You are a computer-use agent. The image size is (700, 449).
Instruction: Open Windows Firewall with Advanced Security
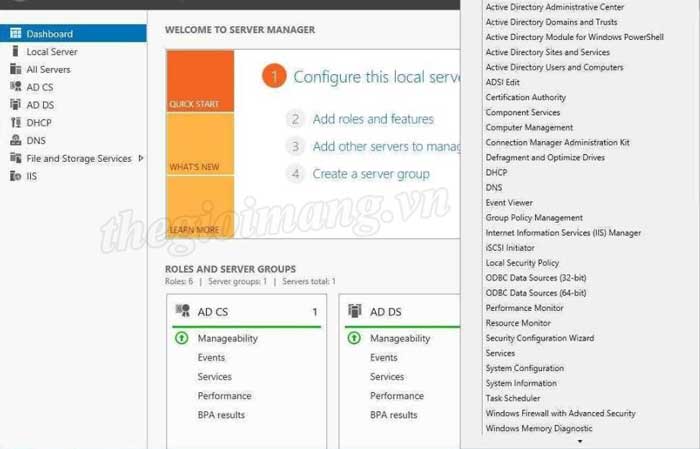(x=561, y=413)
